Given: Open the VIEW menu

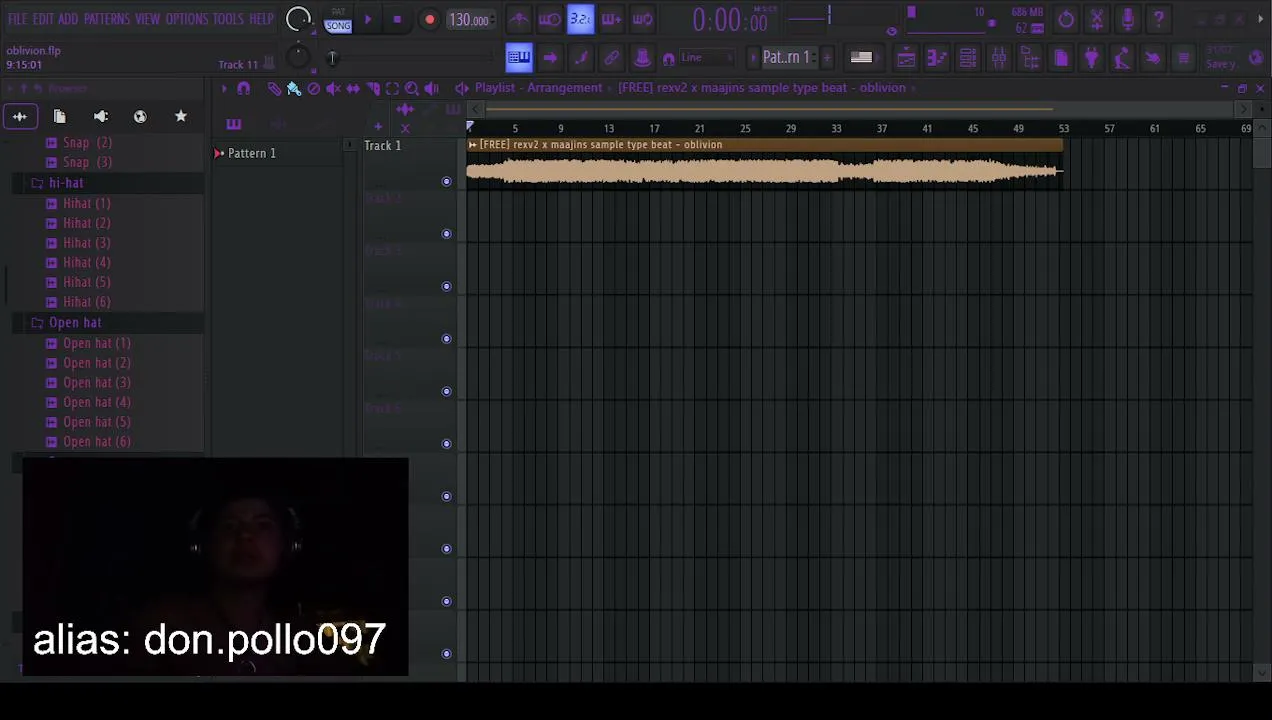Looking at the screenshot, I should click(x=147, y=19).
